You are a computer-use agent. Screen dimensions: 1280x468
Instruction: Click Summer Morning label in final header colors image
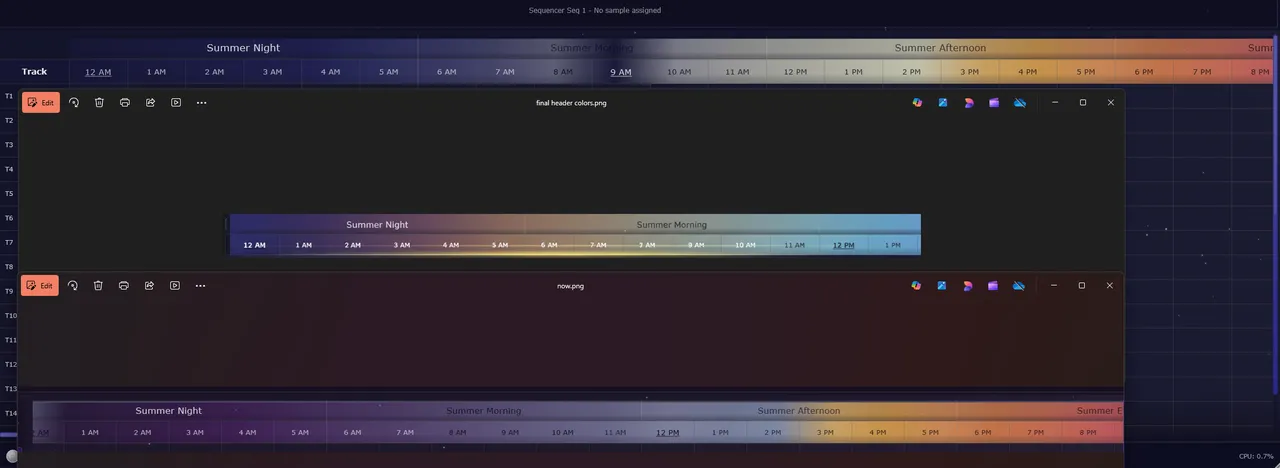coord(671,225)
